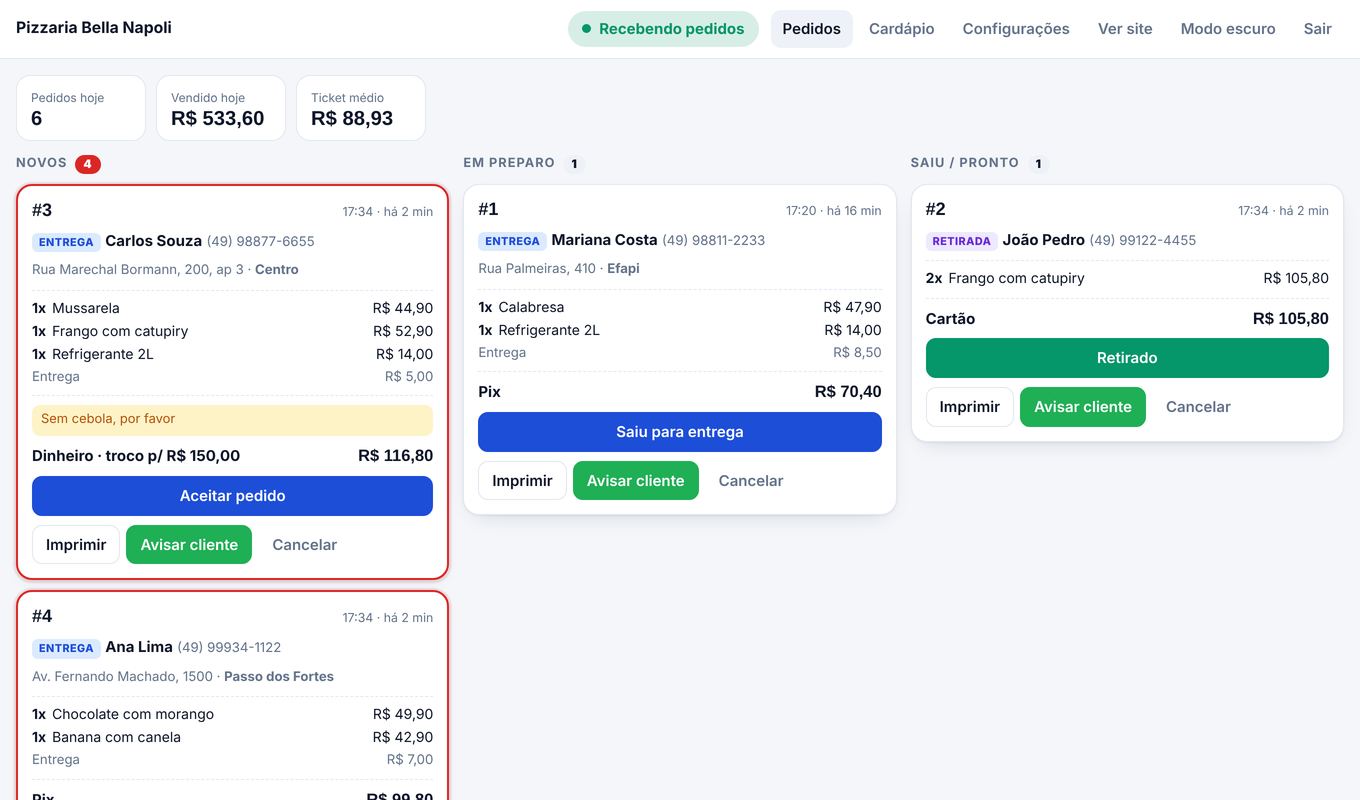Image resolution: width=1360 pixels, height=800 pixels.
Task: Click the Pedidos hoje stat card
Action: coord(81,108)
